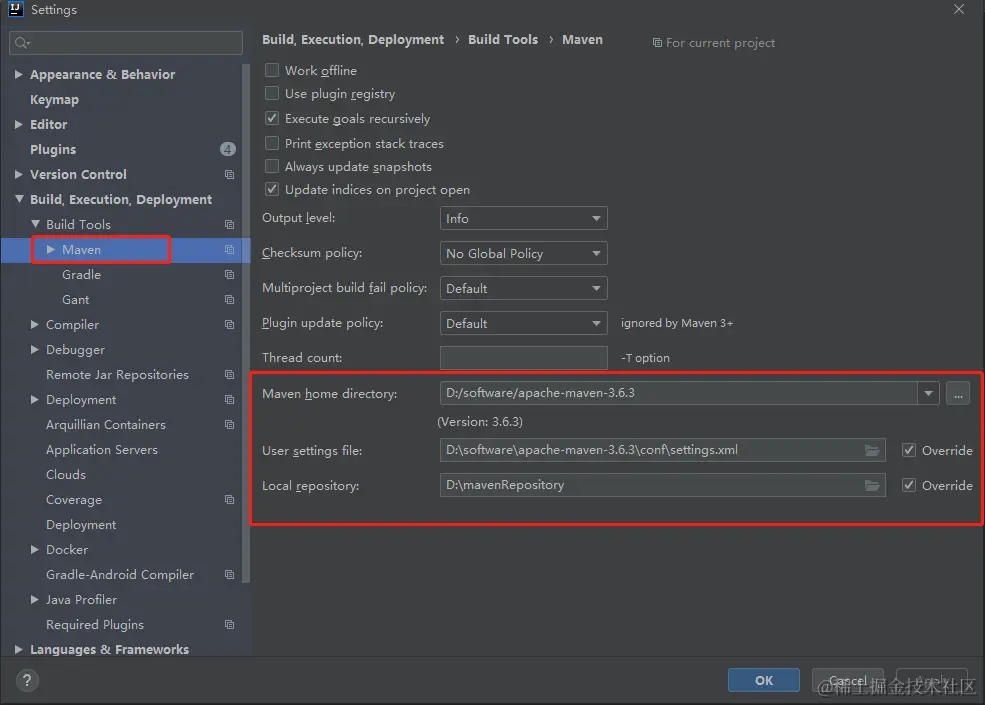
Task: Toggle Override for User settings file
Action: [909, 450]
